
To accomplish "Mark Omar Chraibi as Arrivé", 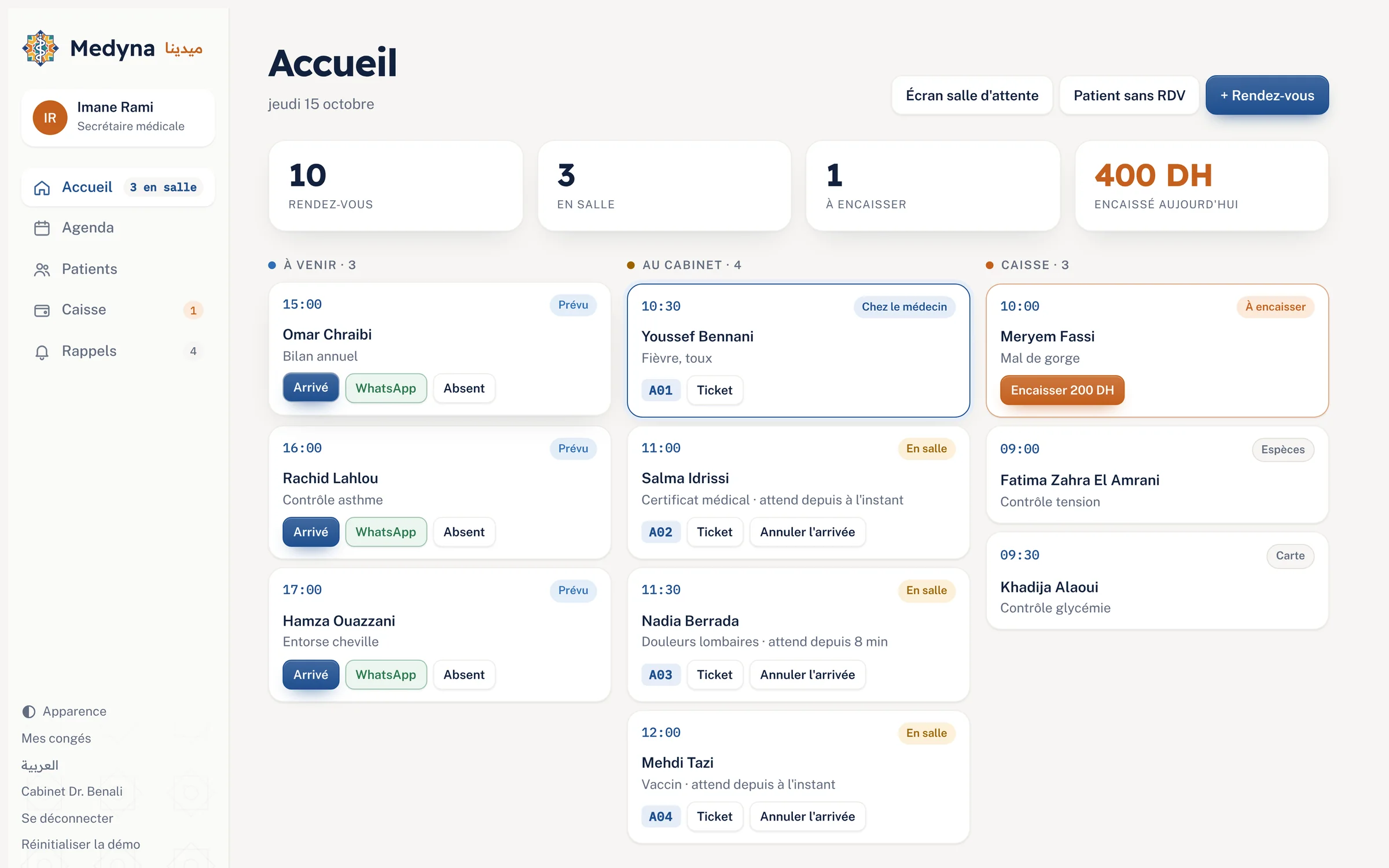I will [311, 388].
